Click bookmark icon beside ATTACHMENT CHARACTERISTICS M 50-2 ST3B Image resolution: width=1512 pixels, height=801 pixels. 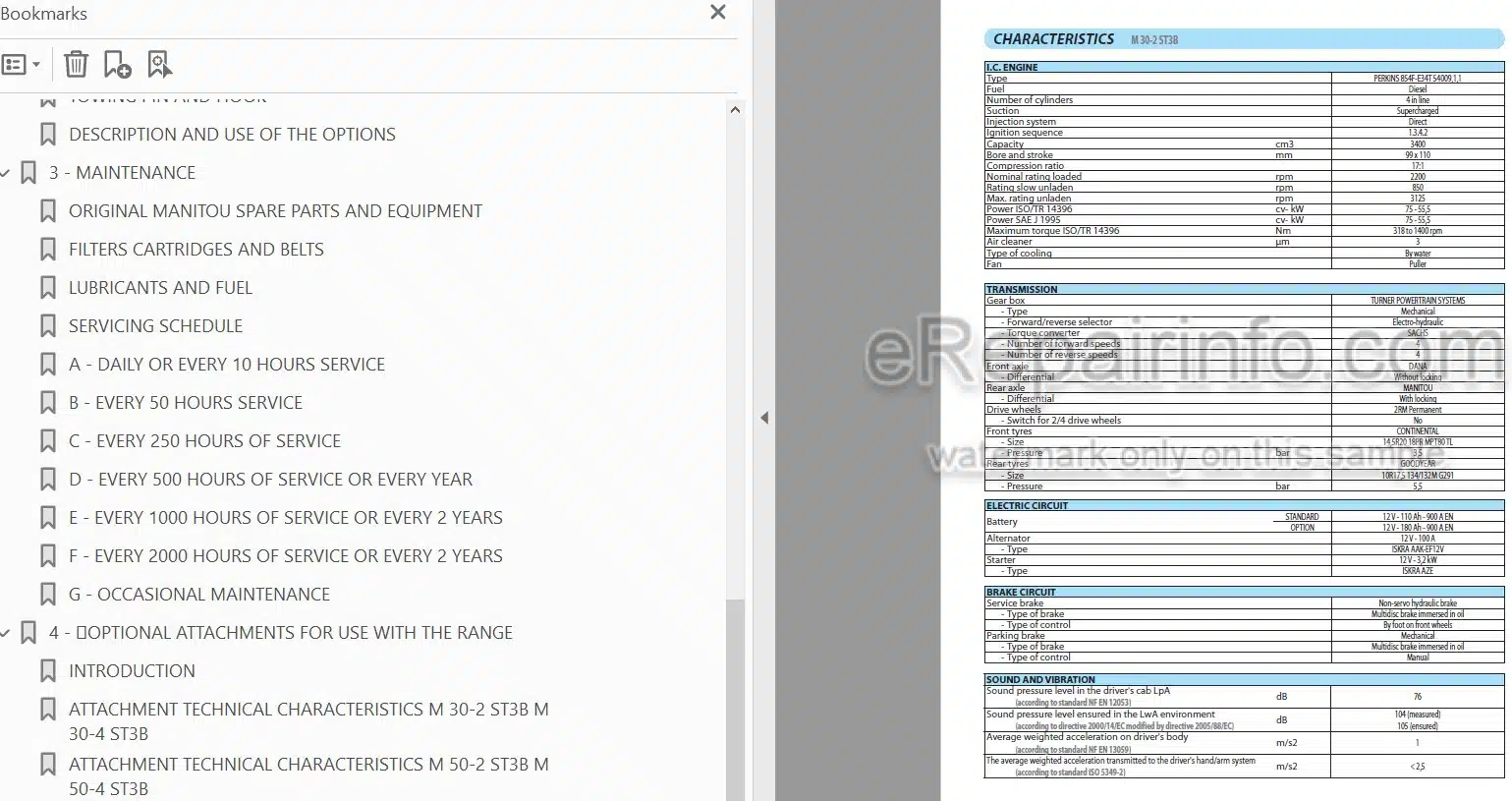click(47, 765)
